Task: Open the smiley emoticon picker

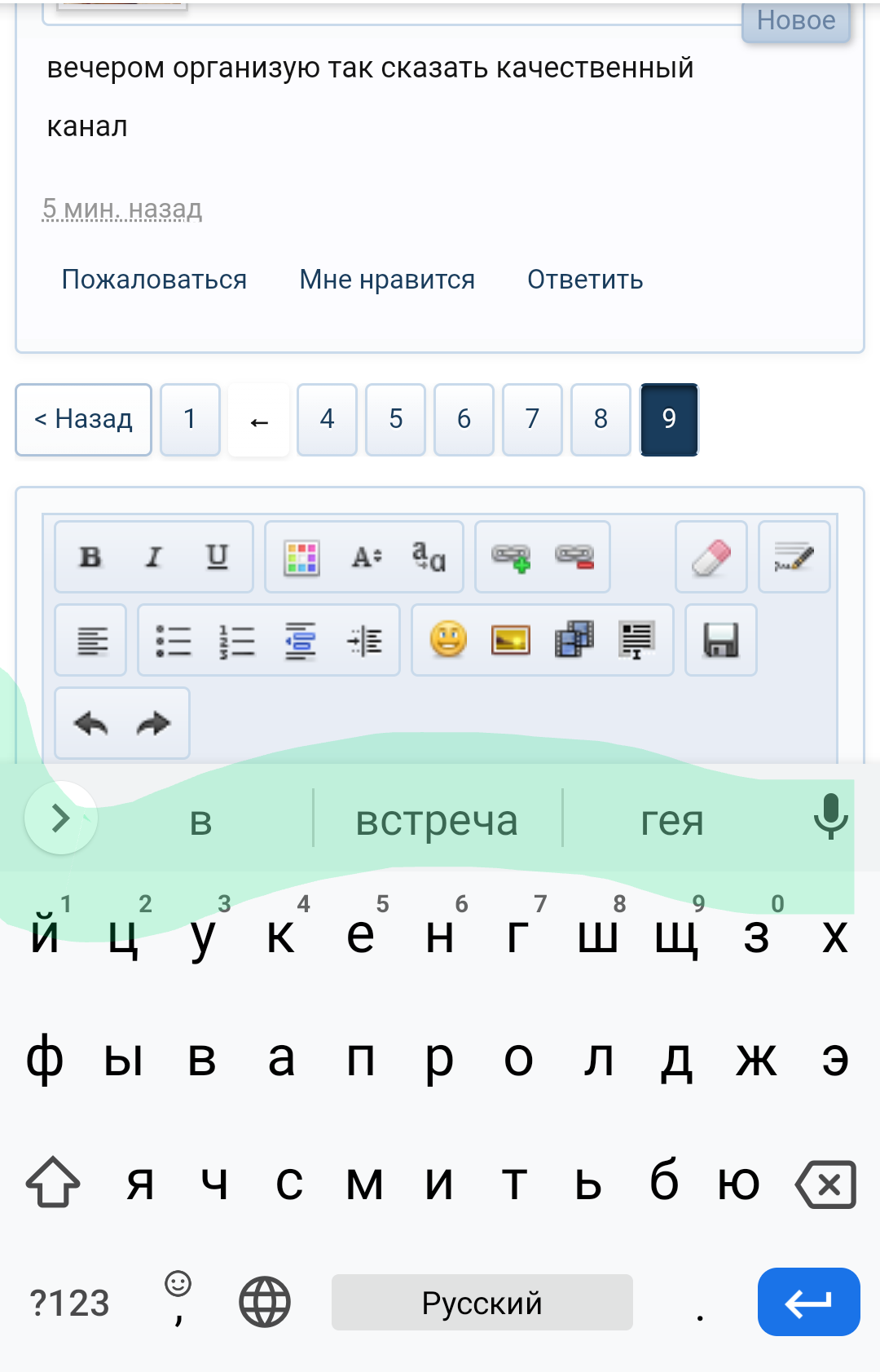Action: (448, 640)
